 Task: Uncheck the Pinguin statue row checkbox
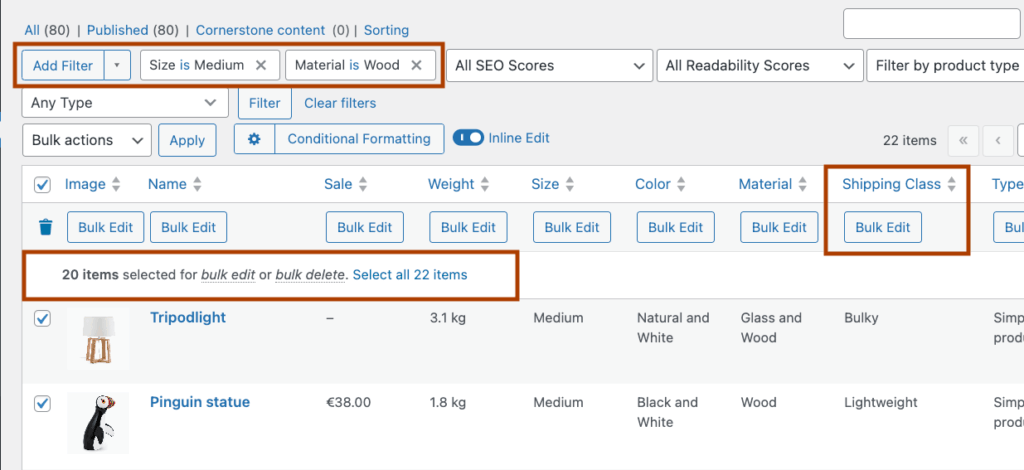click(42, 403)
